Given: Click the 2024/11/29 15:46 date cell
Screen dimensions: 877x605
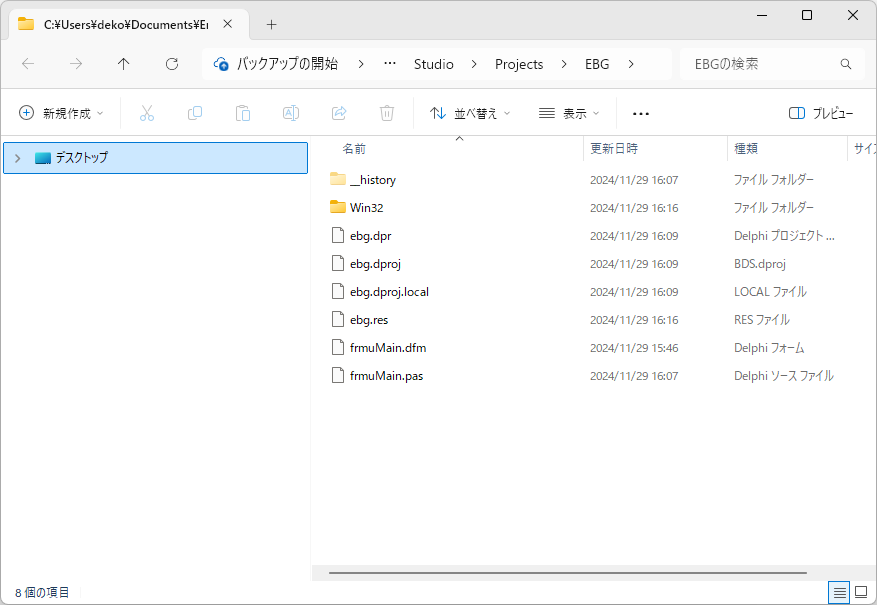Looking at the screenshot, I should point(634,348).
